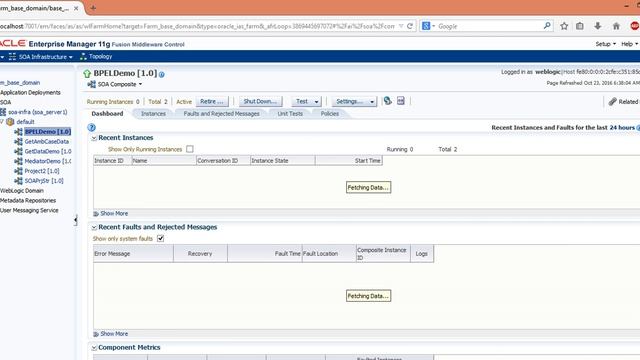Select GetAmbCaseData composite in tree
Screen dimensions: 640x360
point(47,142)
